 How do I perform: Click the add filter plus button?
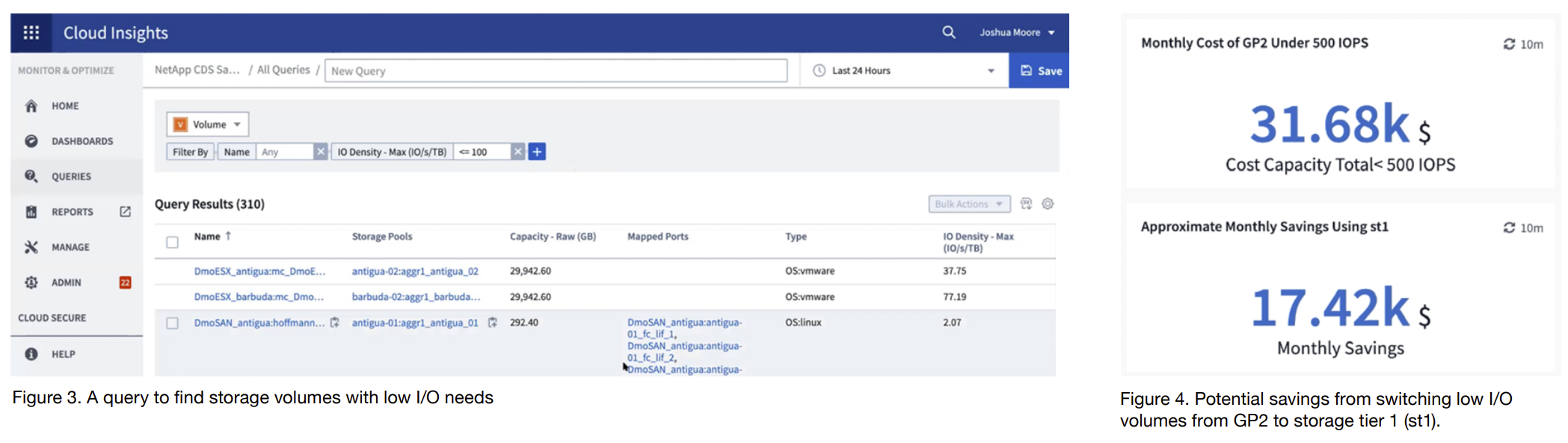click(x=537, y=152)
